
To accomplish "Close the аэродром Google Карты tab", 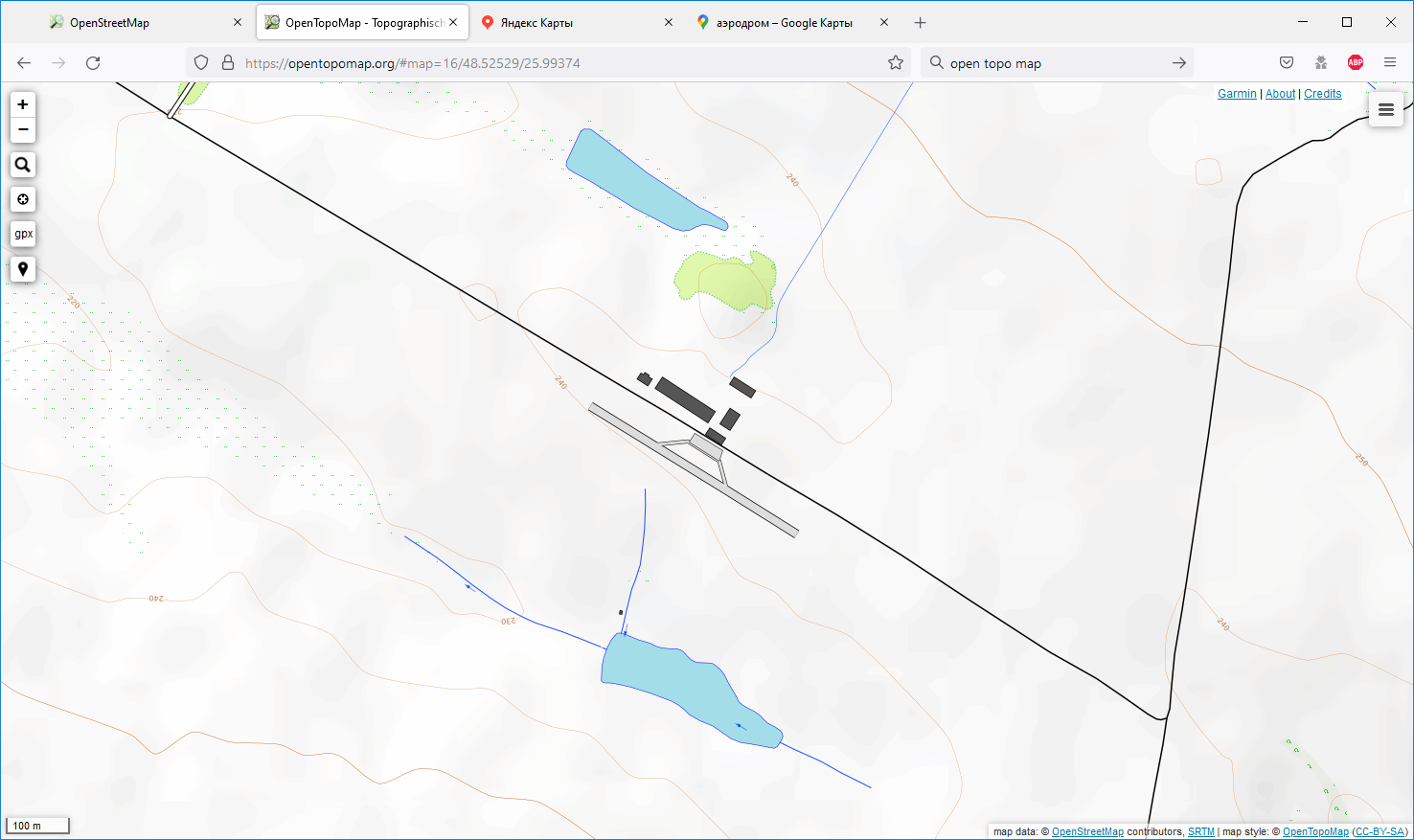I will point(884,23).
